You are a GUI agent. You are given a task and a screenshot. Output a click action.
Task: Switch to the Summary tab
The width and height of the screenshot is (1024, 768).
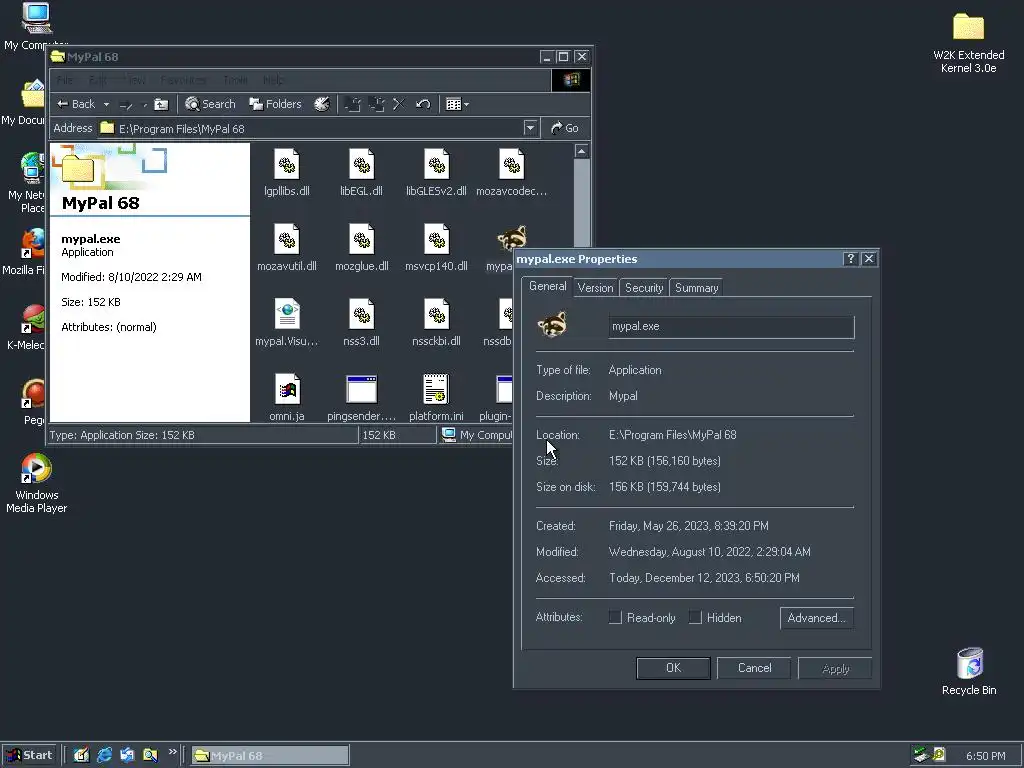click(696, 288)
